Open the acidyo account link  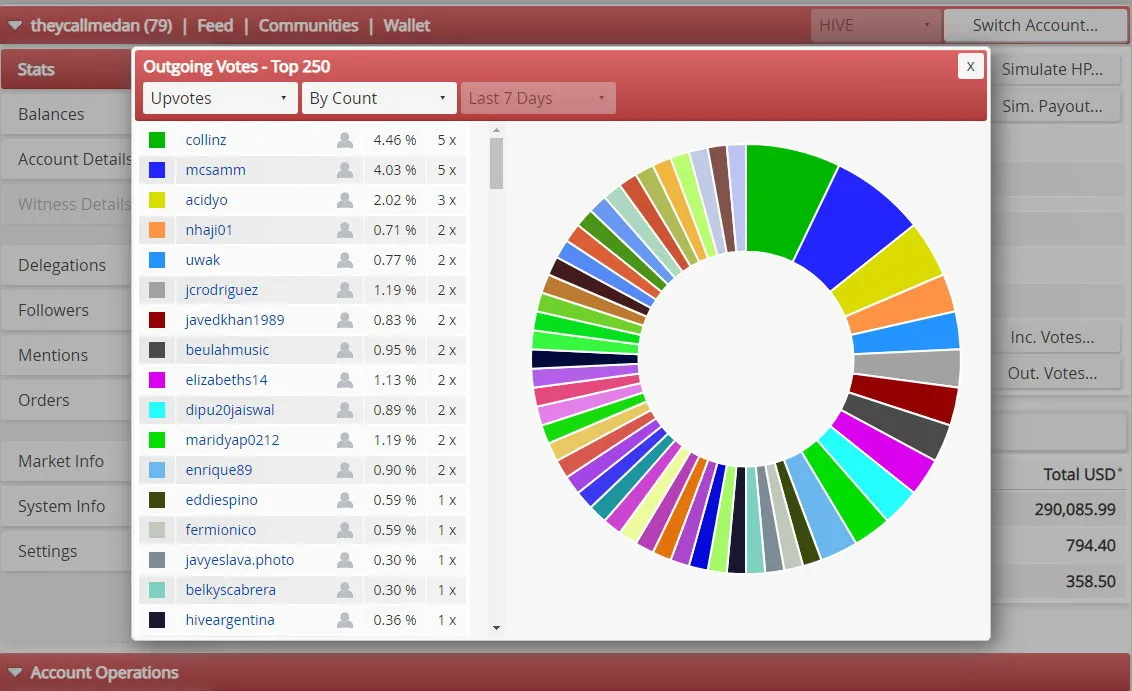coord(206,200)
